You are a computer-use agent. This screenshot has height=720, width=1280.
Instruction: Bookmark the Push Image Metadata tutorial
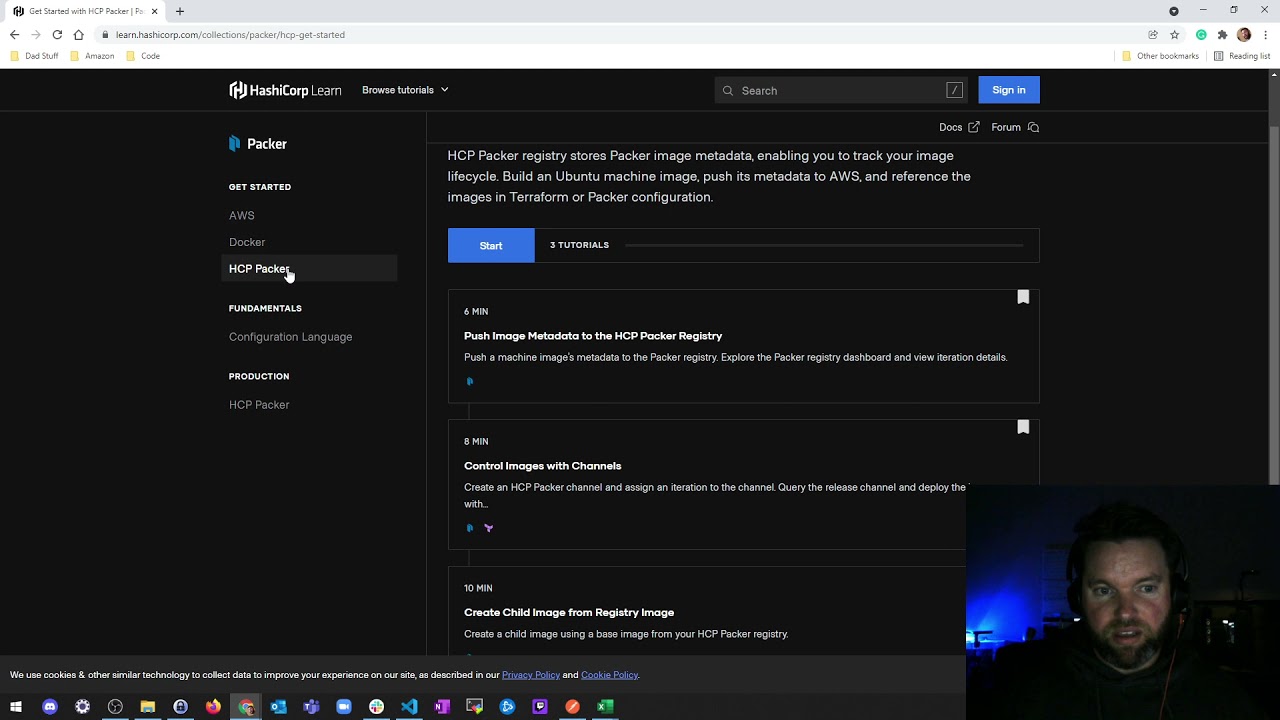1023,297
